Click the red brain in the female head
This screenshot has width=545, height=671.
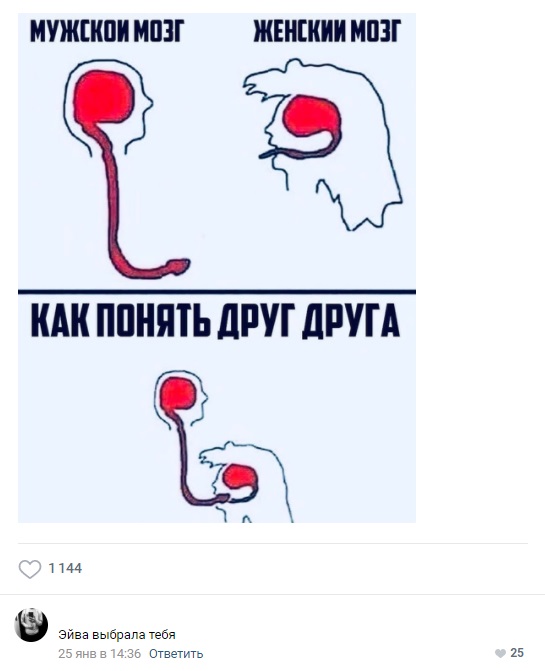tap(312, 116)
